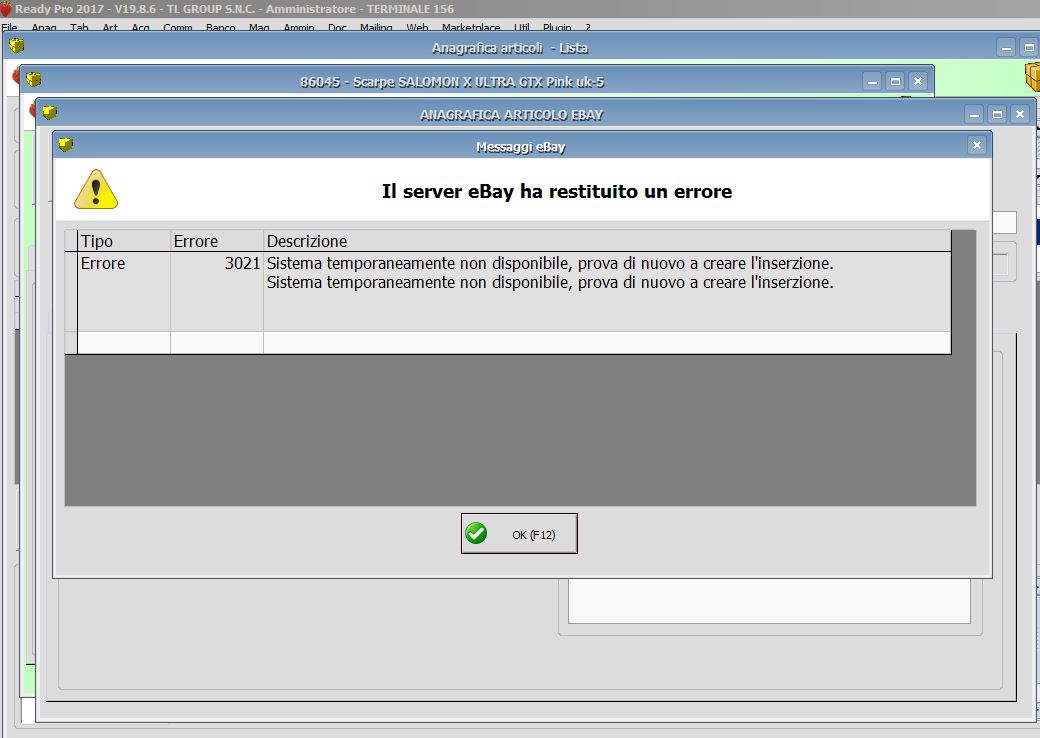1040x738 pixels.
Task: Open the Web menu
Action: pos(417,28)
